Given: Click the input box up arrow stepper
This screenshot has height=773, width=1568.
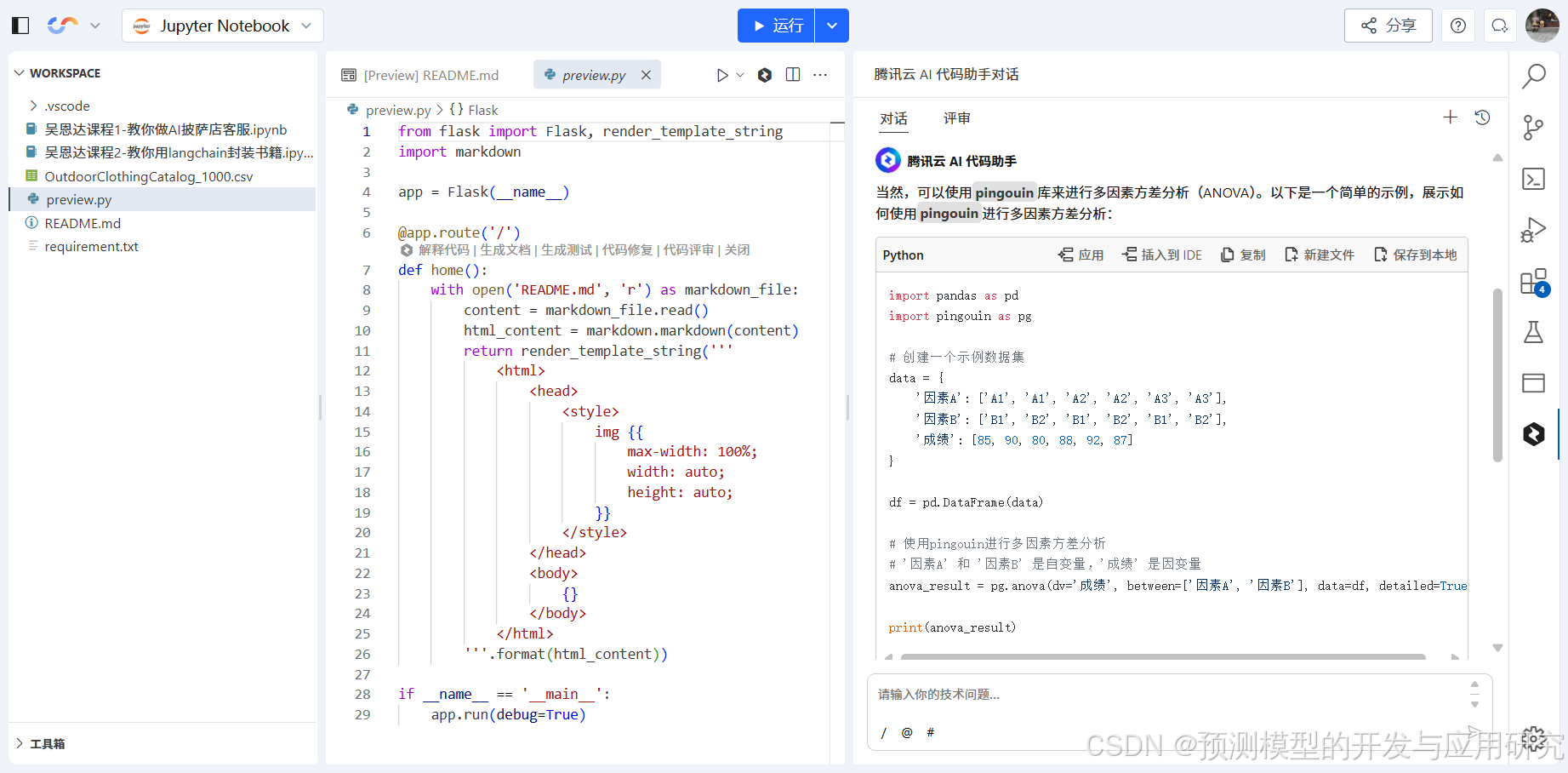Looking at the screenshot, I should coord(1475,684).
